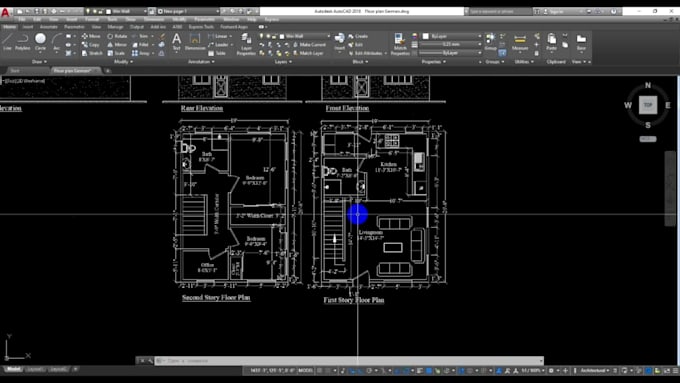Screen dimensions: 680x383
Task: Click the TOP face of ViewCube
Action: [x=648, y=105]
